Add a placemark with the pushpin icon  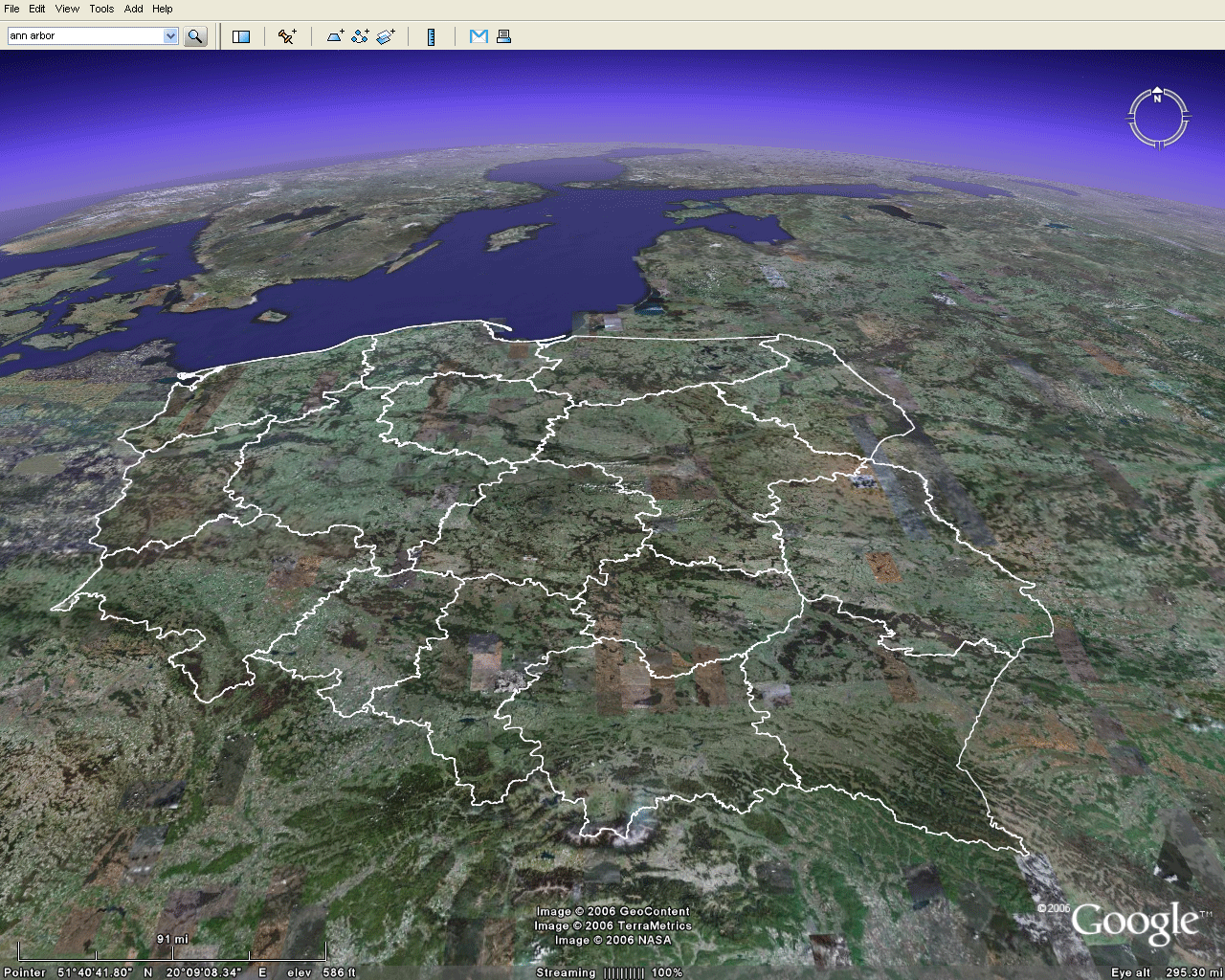pyautogui.click(x=287, y=36)
